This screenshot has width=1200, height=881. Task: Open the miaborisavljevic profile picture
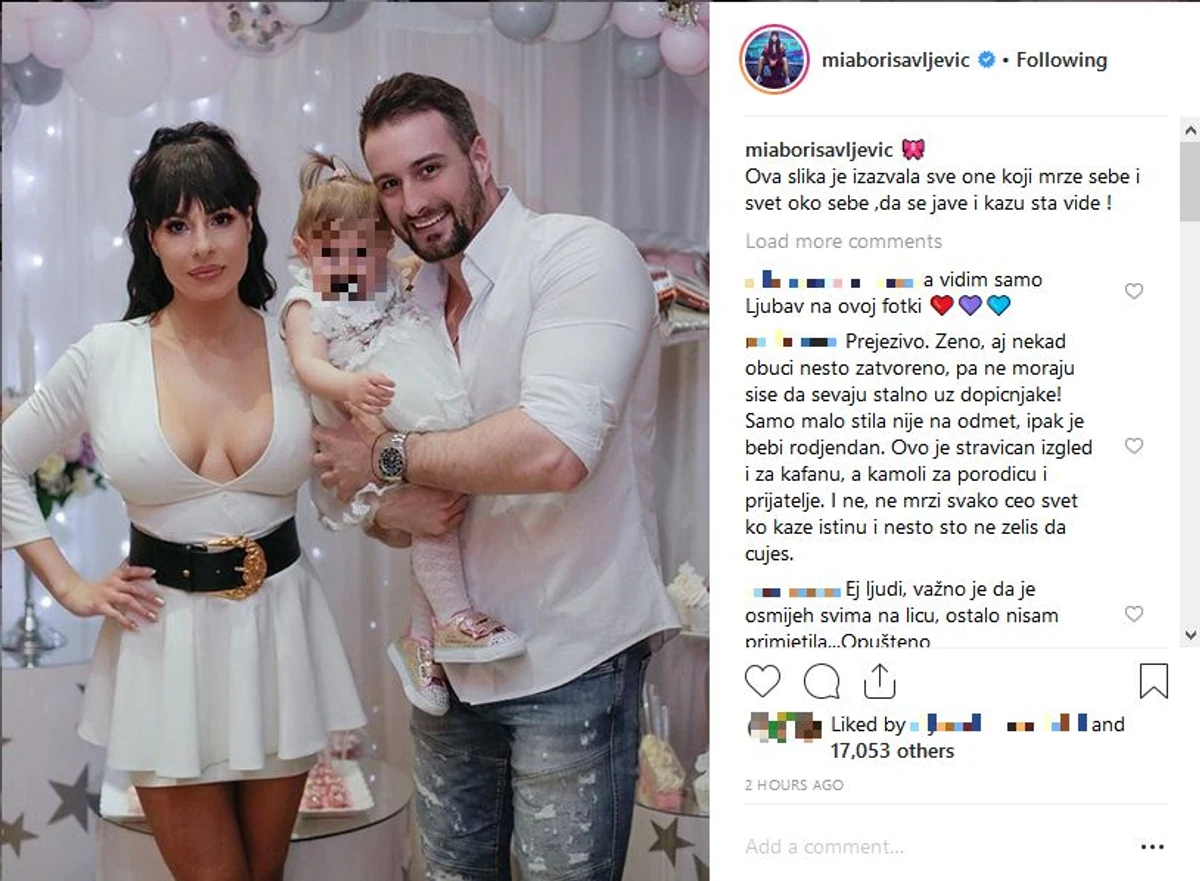[774, 59]
